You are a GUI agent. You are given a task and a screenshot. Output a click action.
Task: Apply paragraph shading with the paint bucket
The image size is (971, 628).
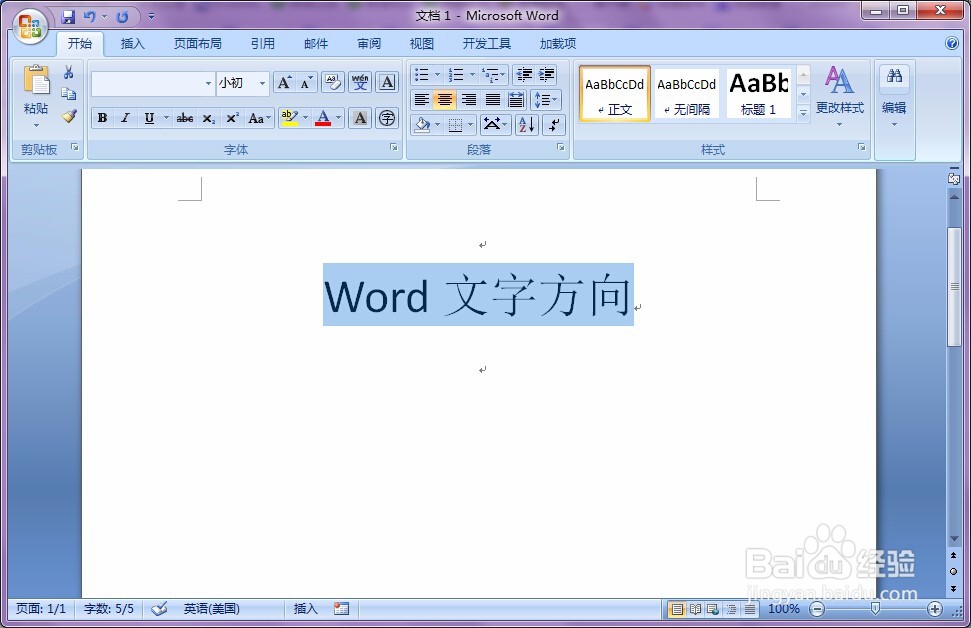[x=422, y=124]
